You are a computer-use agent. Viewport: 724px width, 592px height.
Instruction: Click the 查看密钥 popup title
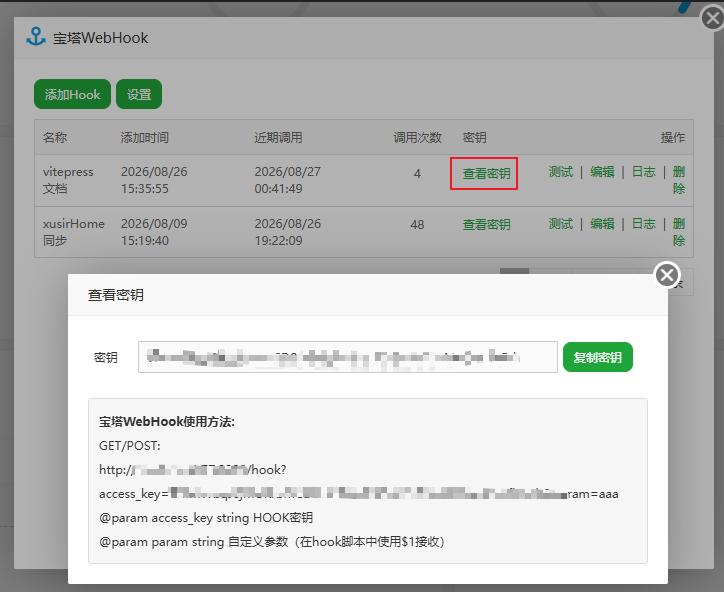(116, 295)
